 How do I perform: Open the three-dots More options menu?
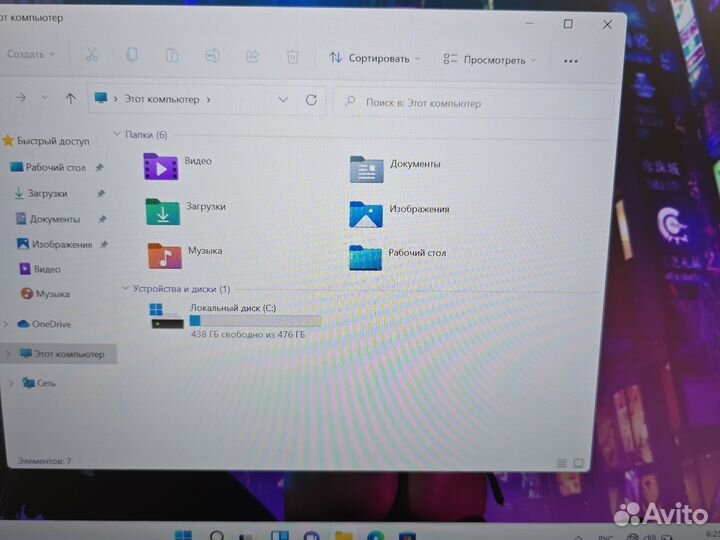click(x=571, y=61)
